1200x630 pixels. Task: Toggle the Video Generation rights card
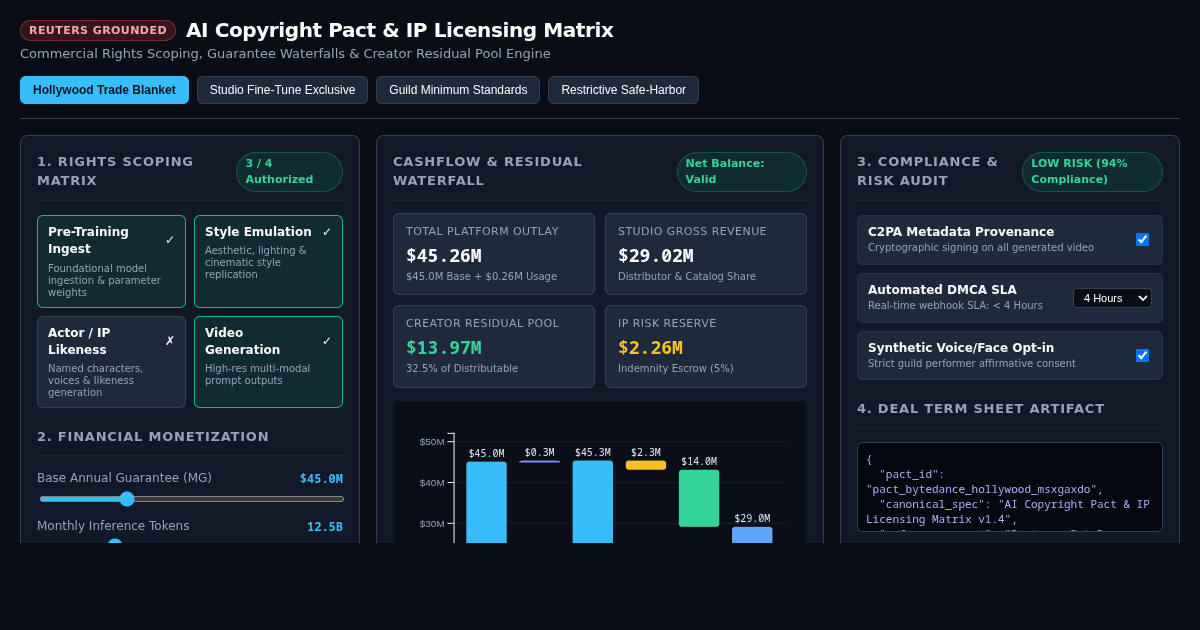tap(268, 362)
